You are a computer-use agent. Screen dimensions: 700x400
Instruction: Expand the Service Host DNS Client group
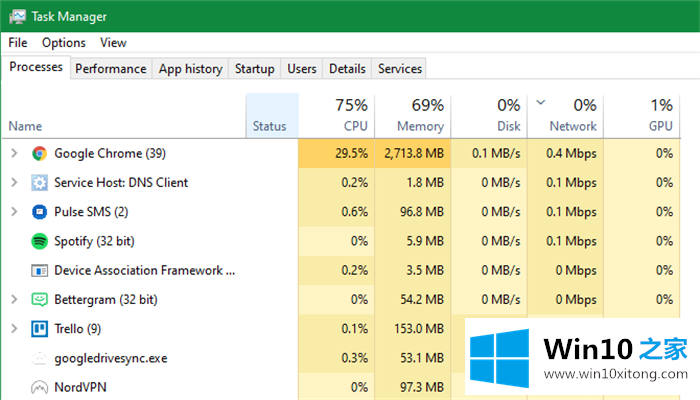pos(14,183)
